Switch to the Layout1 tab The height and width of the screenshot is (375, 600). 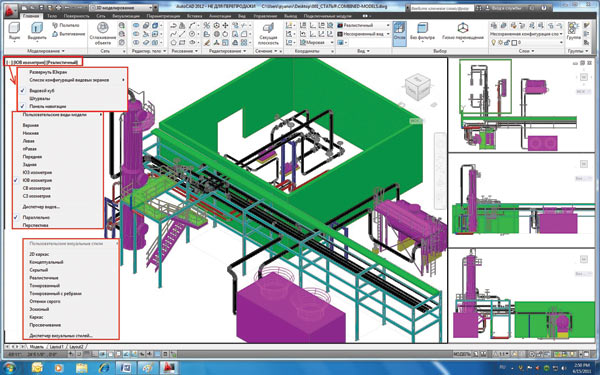(x=56, y=346)
